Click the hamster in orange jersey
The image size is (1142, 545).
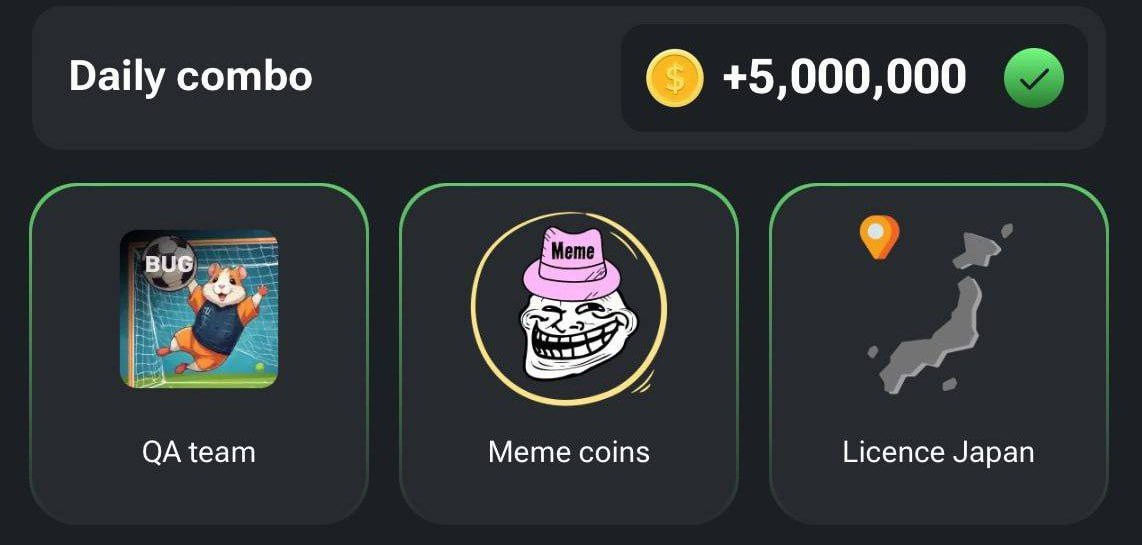coord(216,315)
